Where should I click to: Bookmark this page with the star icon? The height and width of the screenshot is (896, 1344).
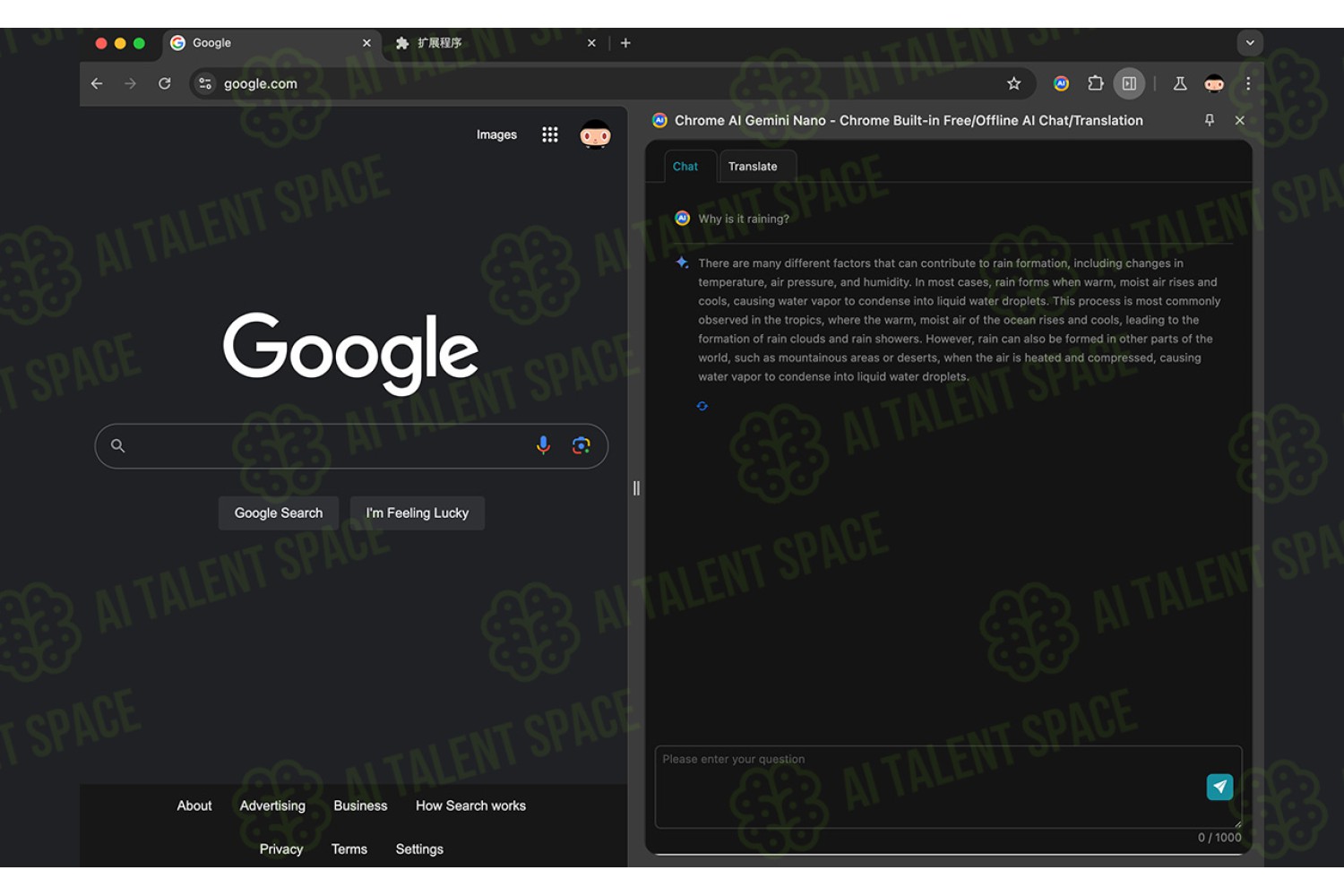pyautogui.click(x=1013, y=83)
